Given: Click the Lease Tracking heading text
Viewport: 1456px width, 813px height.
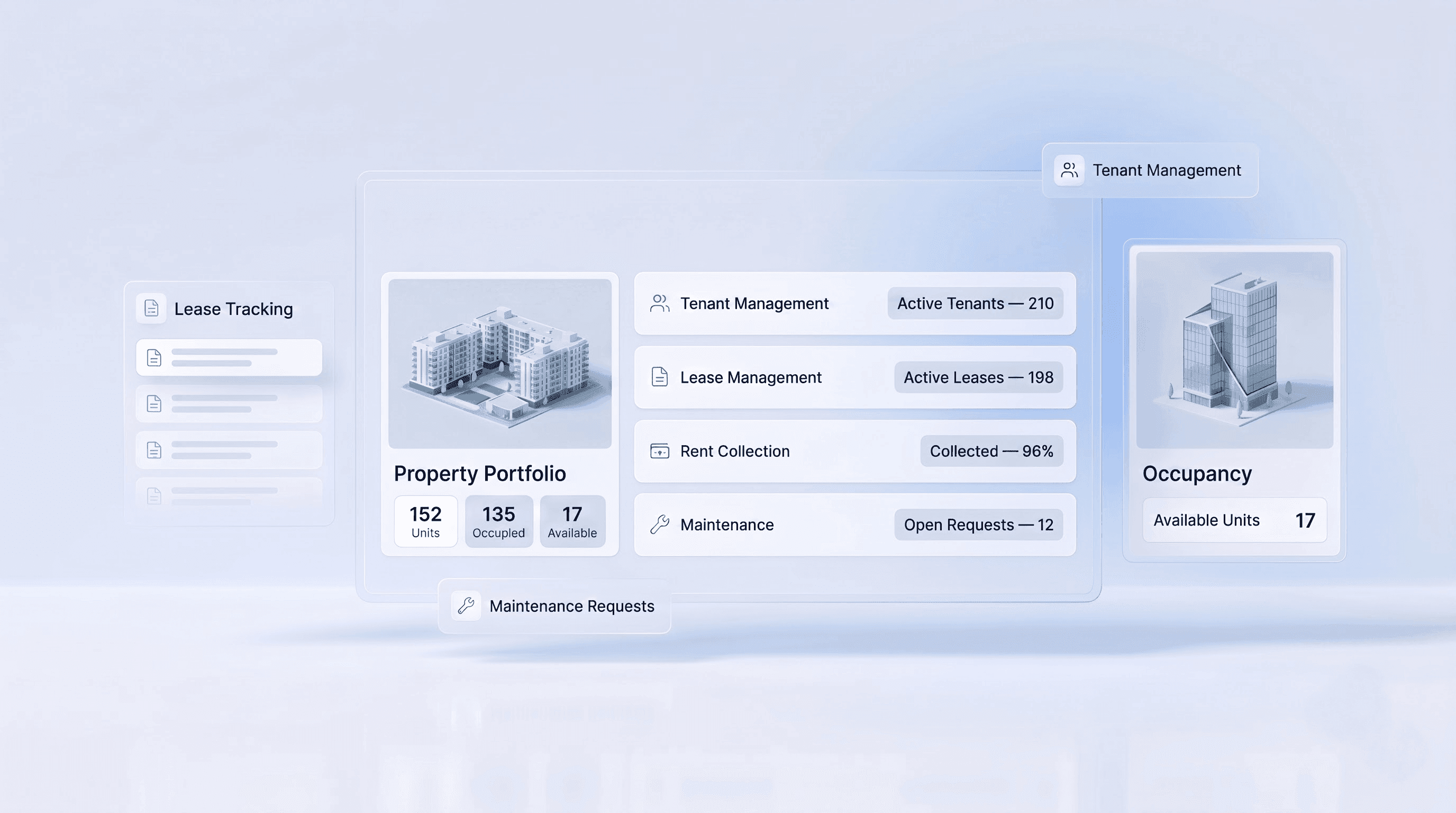Looking at the screenshot, I should 233,309.
